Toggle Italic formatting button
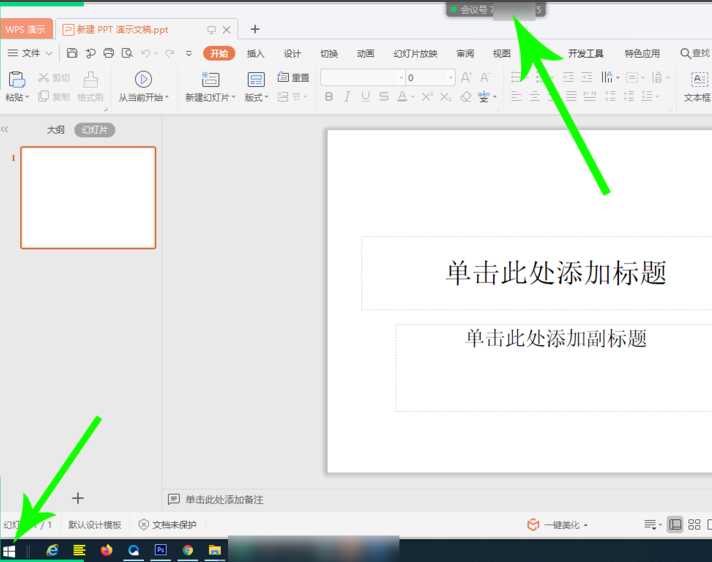Viewport: 712px width, 562px height. coord(347,97)
